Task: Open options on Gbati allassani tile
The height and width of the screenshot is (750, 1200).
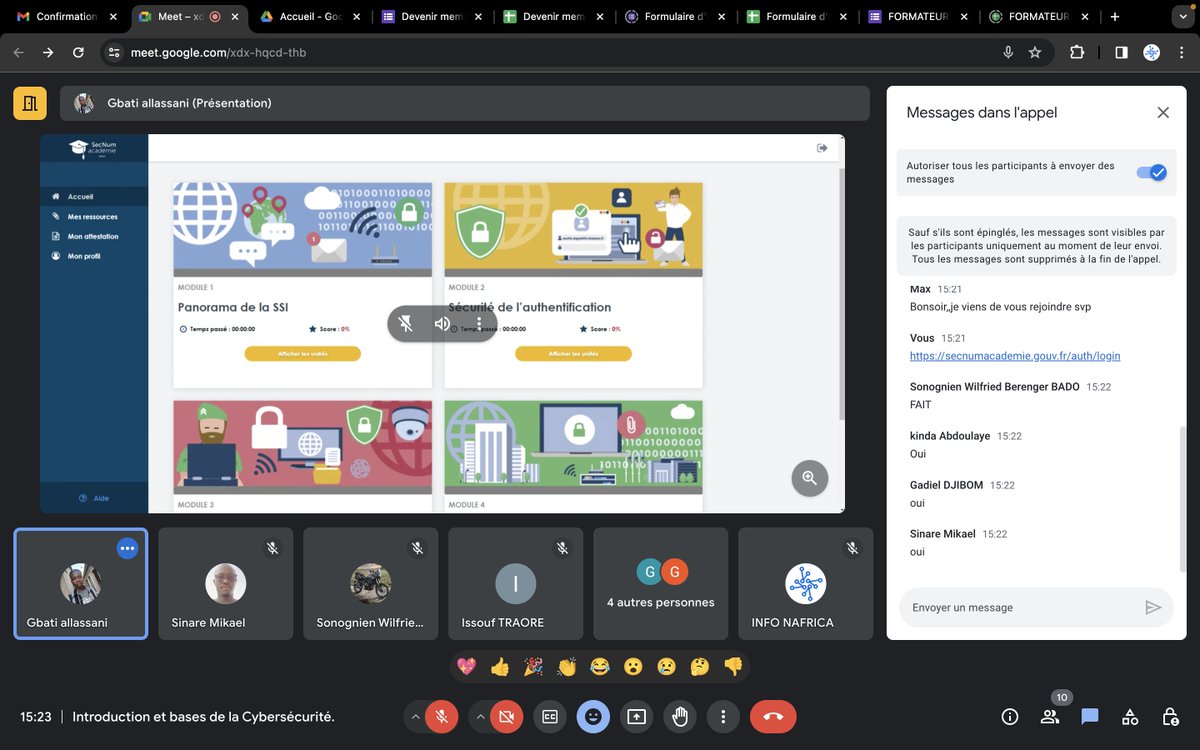Action: click(127, 548)
